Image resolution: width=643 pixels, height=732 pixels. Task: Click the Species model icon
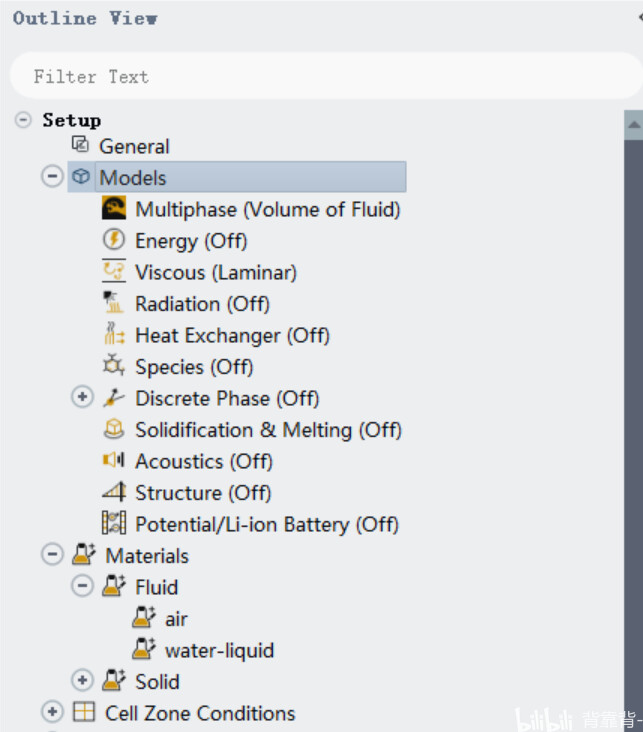(115, 366)
